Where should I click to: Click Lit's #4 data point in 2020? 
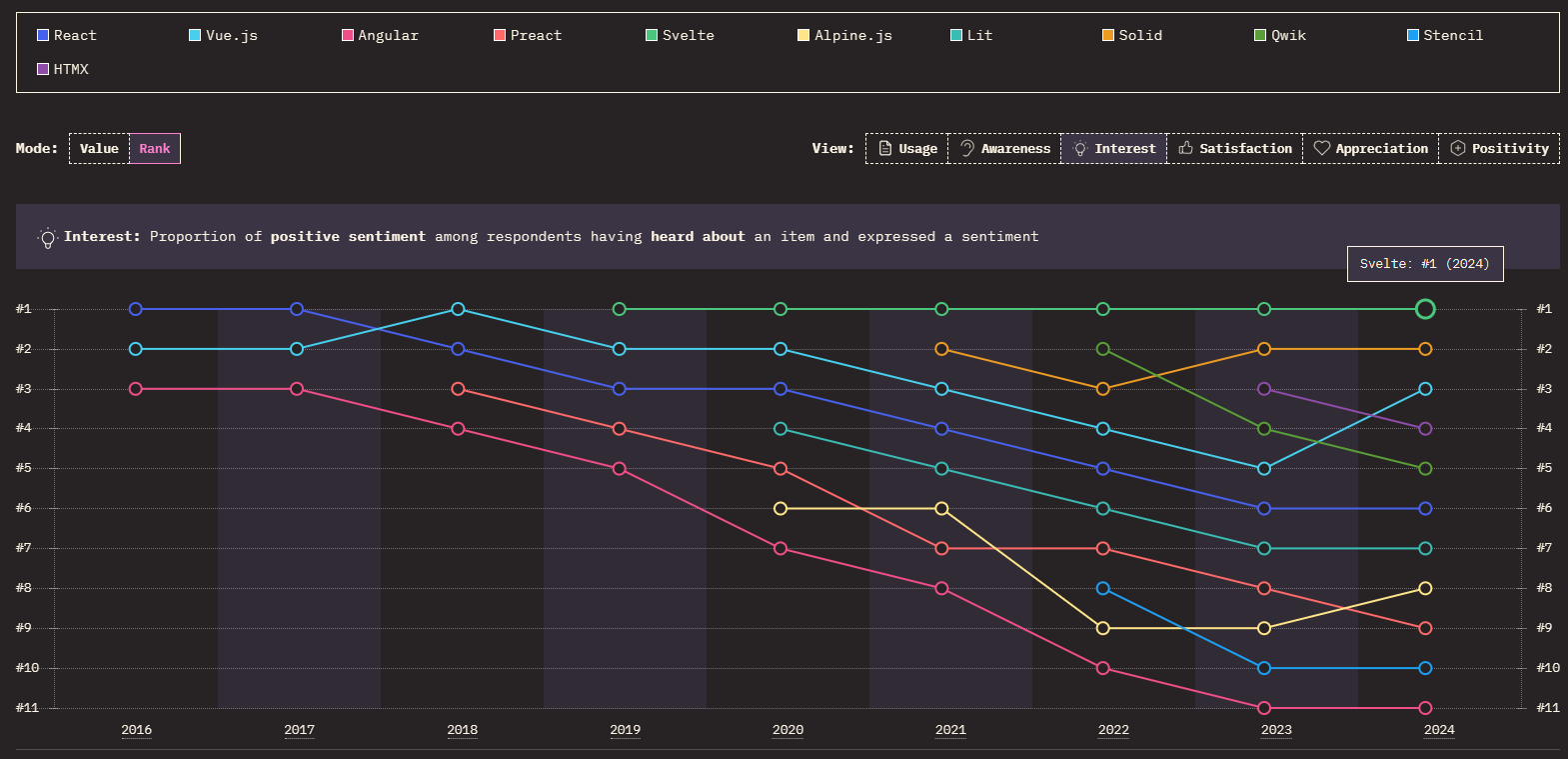click(781, 429)
